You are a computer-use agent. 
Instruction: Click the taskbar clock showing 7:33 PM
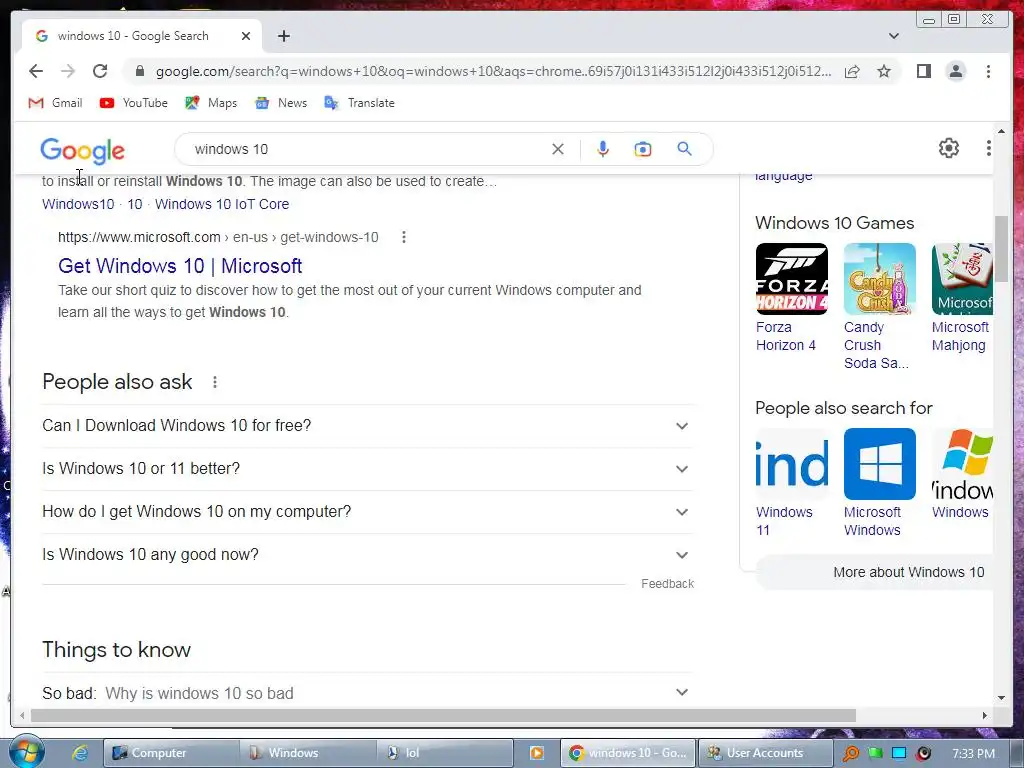point(973,754)
